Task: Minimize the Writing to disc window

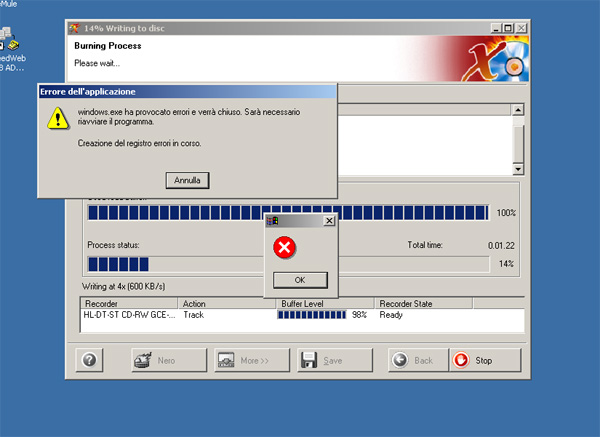Action: coord(496,28)
